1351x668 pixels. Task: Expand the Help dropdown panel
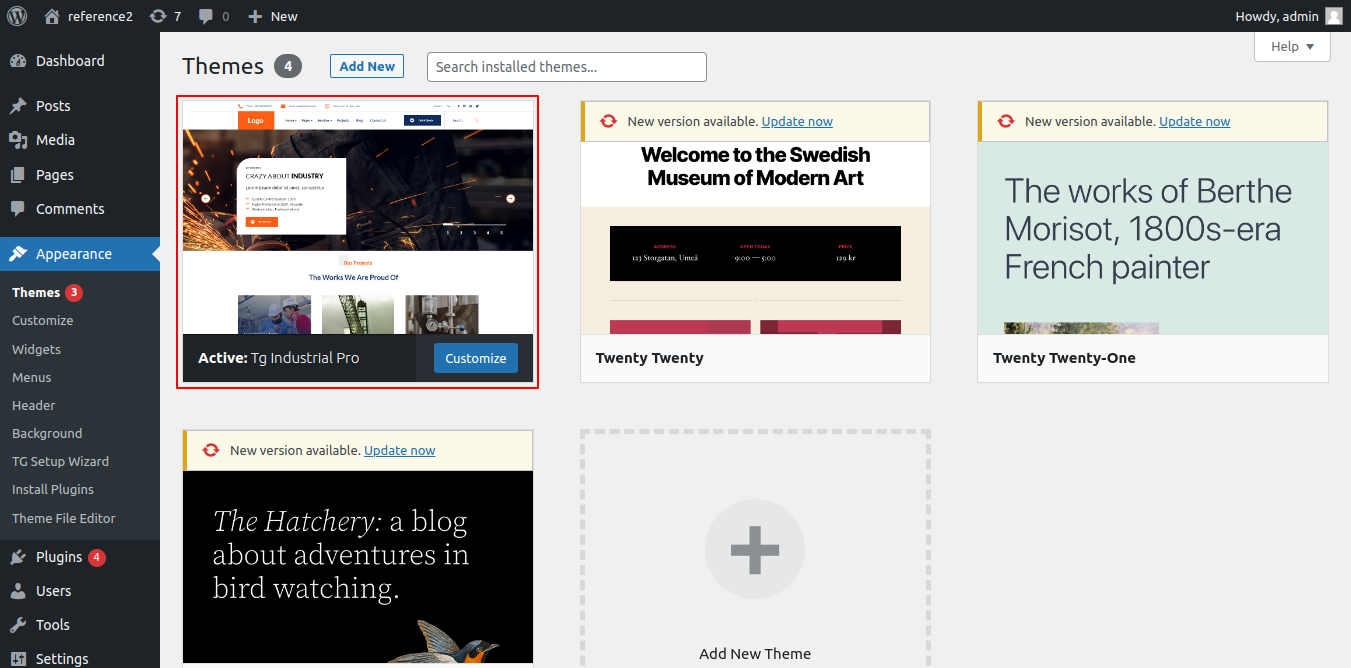point(1292,47)
